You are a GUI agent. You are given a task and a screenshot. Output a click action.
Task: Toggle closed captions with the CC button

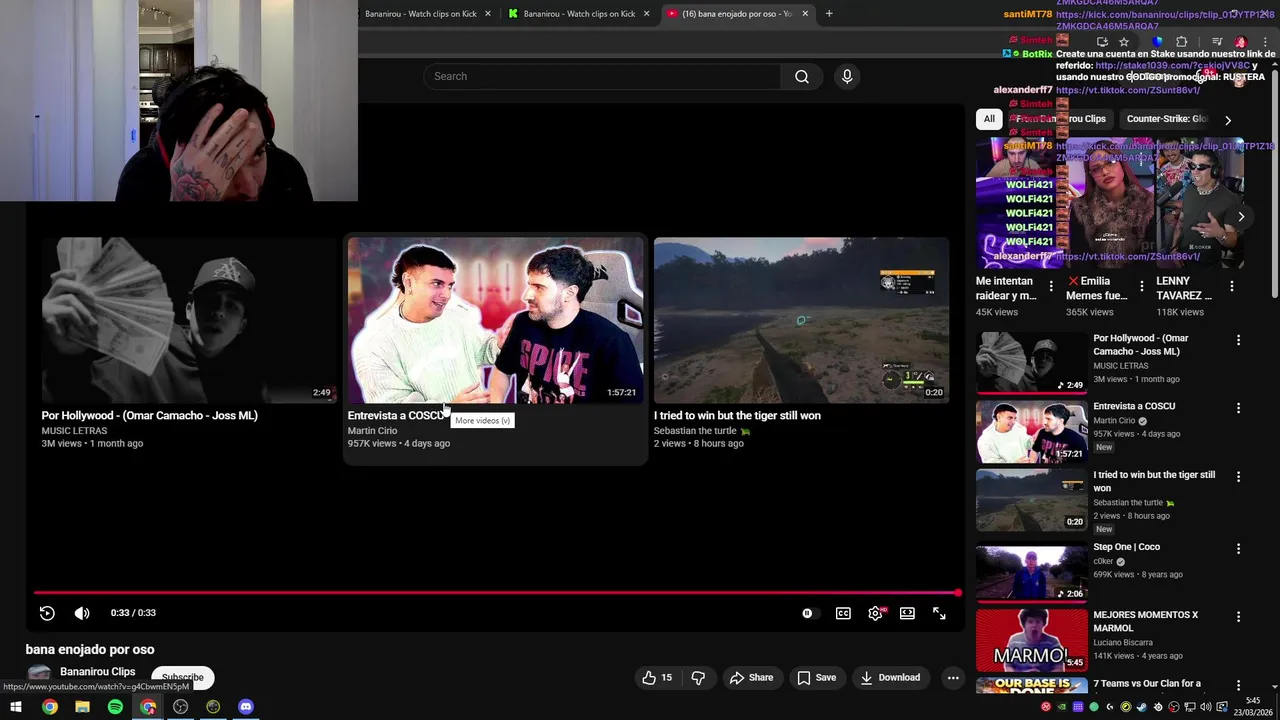tap(843, 613)
